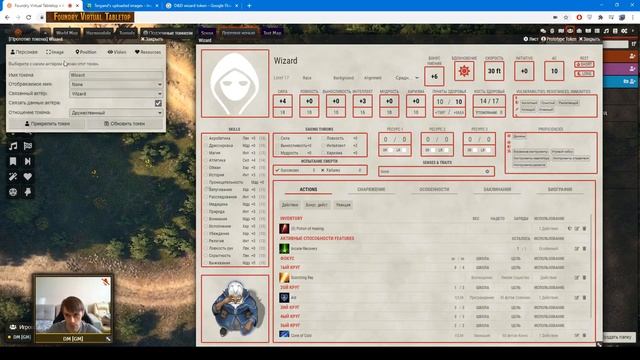Viewport: 640px width, 360px height.
Task: Open the Biography tab of sheet
Action: tap(560, 189)
